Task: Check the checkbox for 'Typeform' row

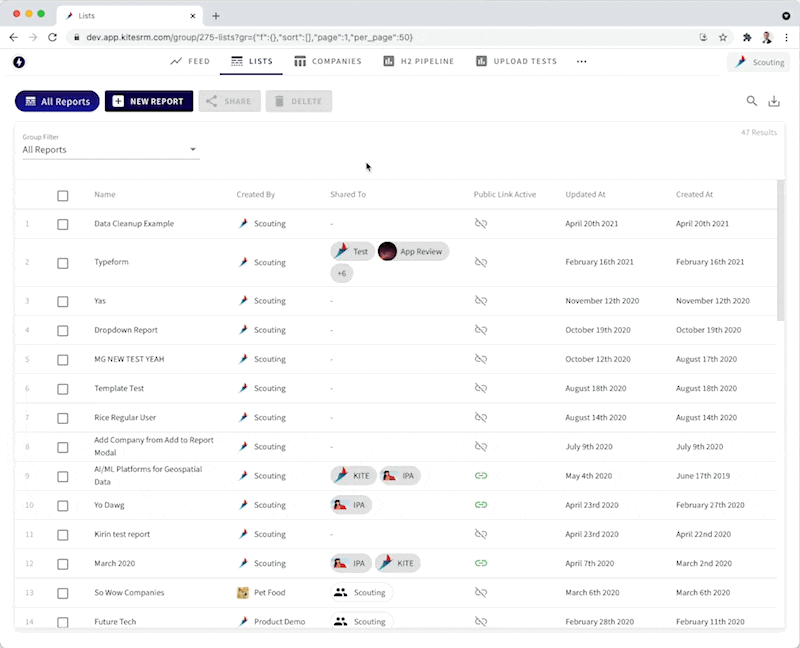Action: point(62,262)
